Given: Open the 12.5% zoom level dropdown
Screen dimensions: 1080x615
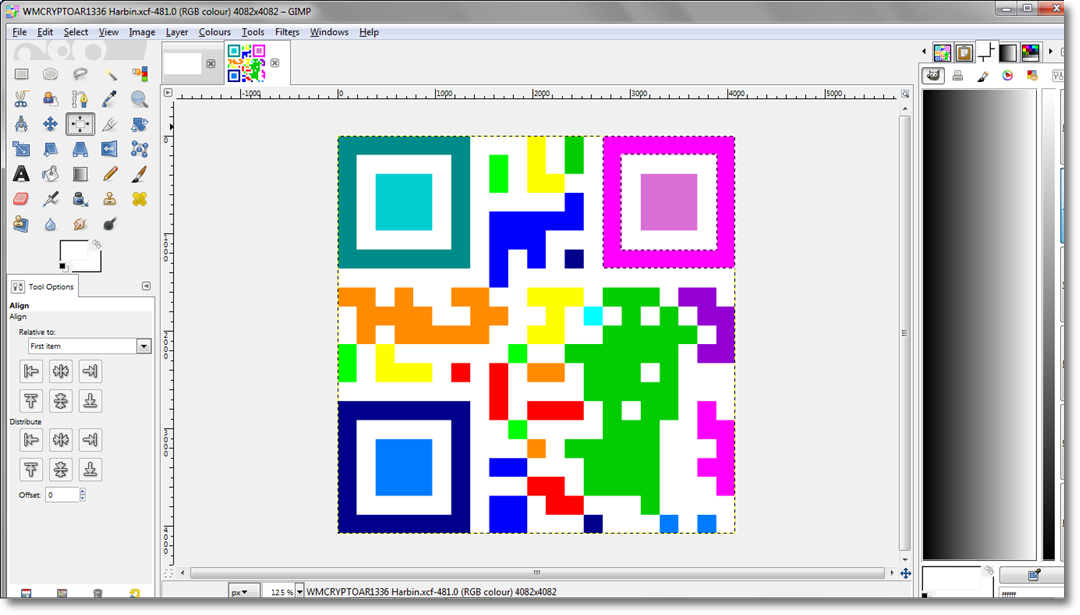Looking at the screenshot, I should [x=300, y=592].
